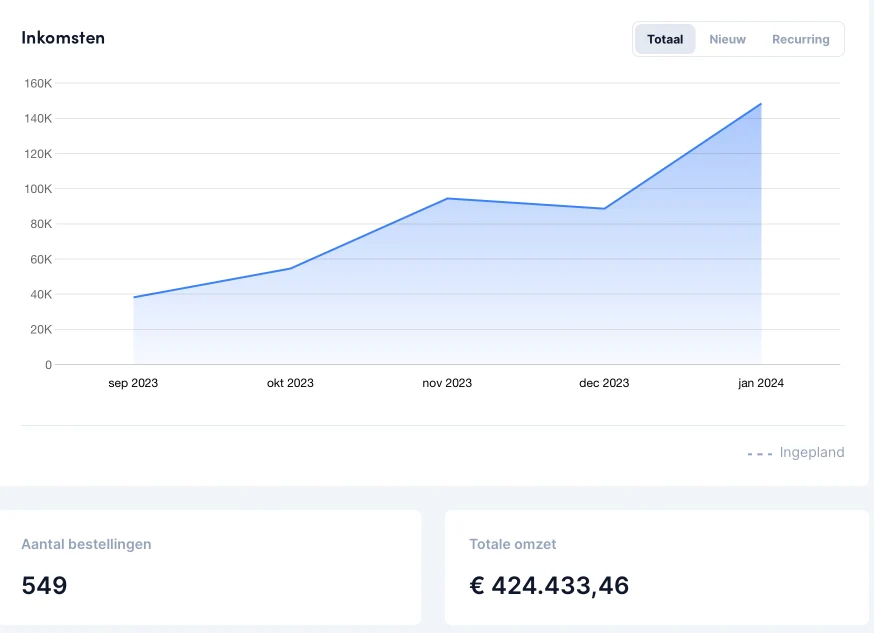The image size is (874, 633).
Task: Click the sep 2023 data point on chart
Action: click(134, 297)
